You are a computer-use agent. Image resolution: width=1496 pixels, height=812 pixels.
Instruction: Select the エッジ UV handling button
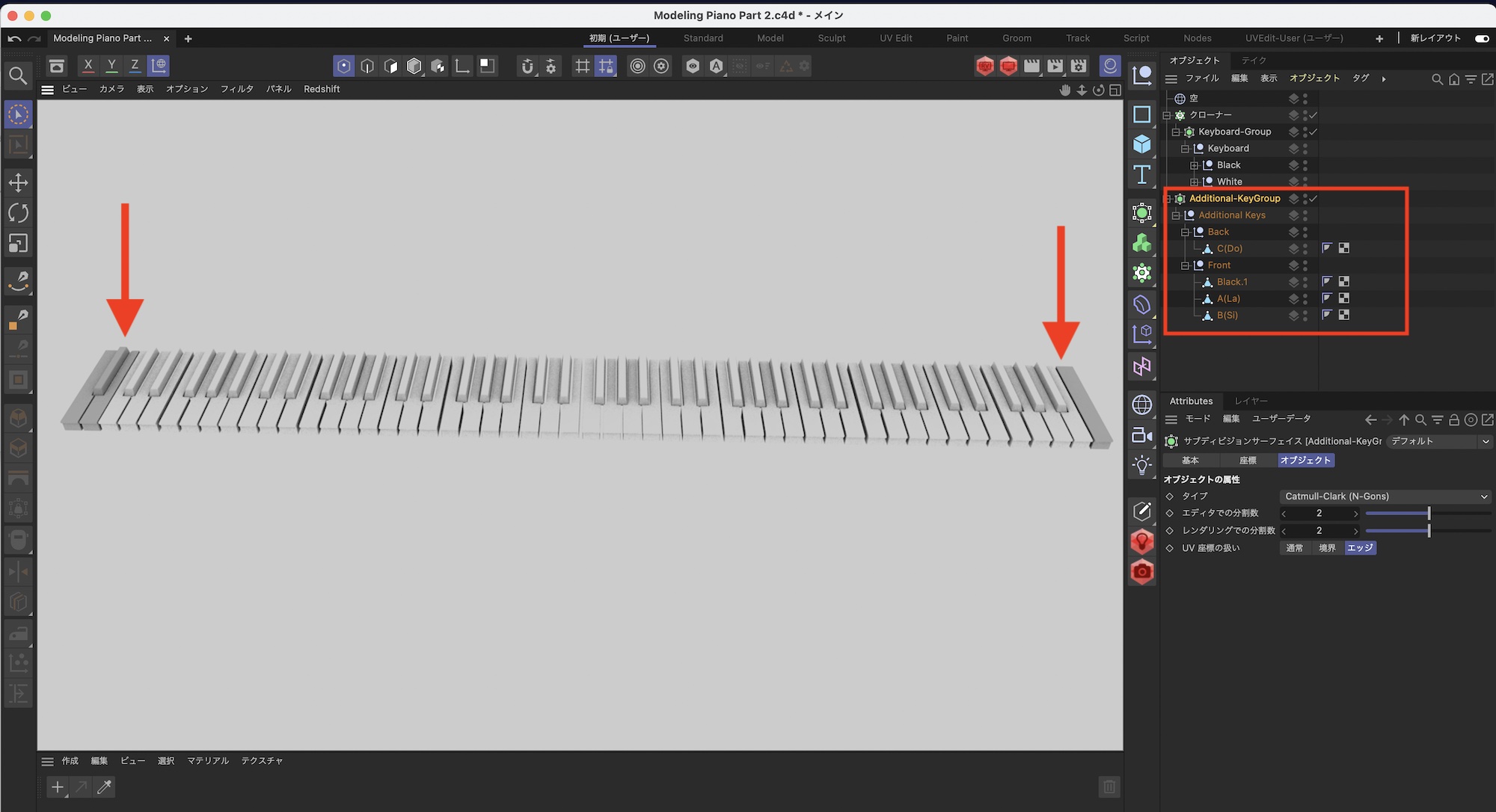pos(1360,548)
